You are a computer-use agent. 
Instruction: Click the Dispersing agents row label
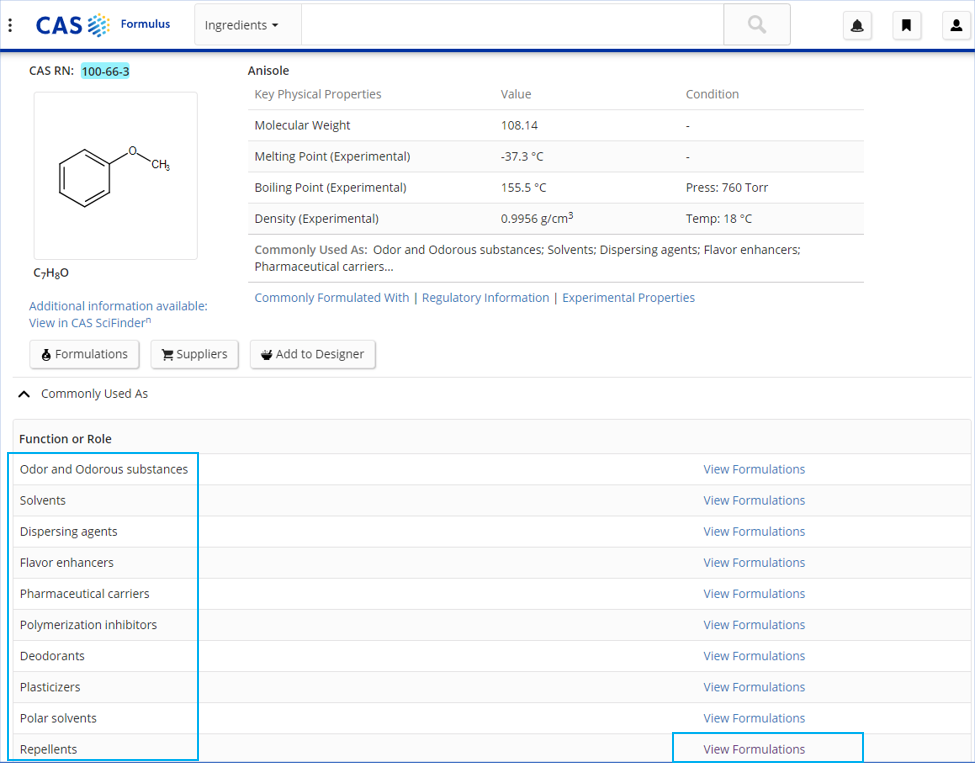pos(68,531)
